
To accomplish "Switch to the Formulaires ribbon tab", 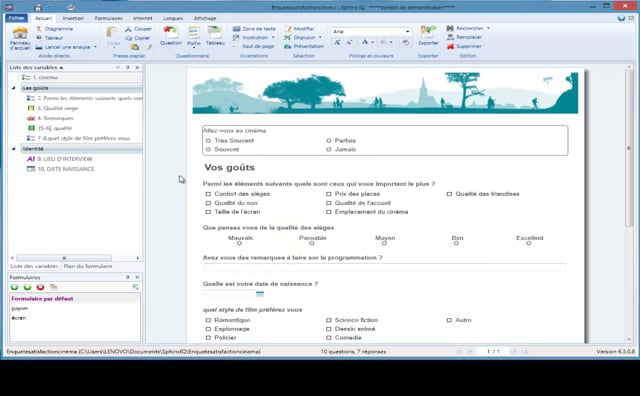I will (x=109, y=18).
